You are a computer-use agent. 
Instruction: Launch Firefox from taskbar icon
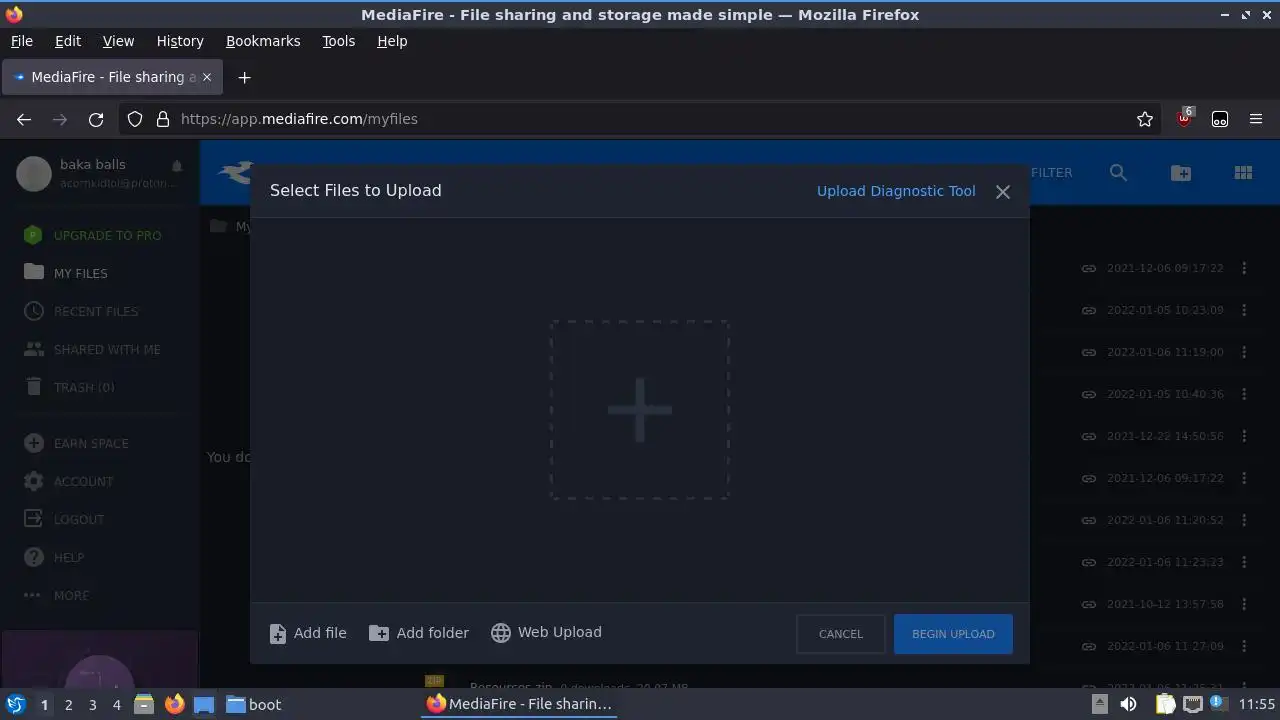coord(174,704)
